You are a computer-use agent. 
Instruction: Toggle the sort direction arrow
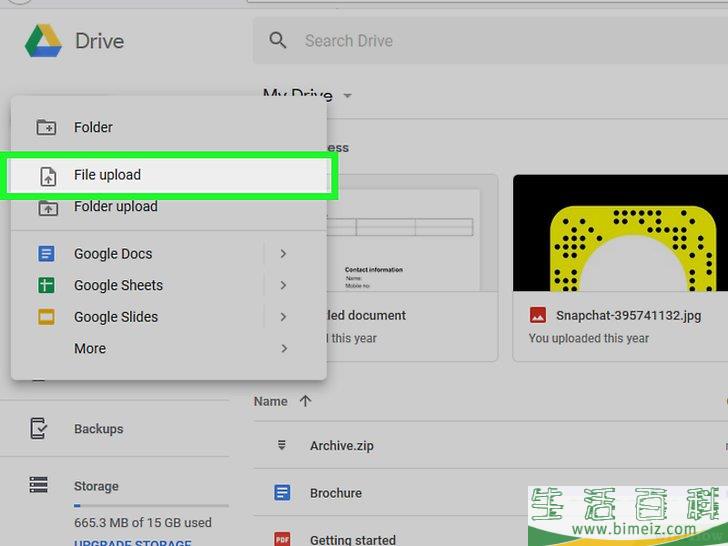tap(305, 401)
